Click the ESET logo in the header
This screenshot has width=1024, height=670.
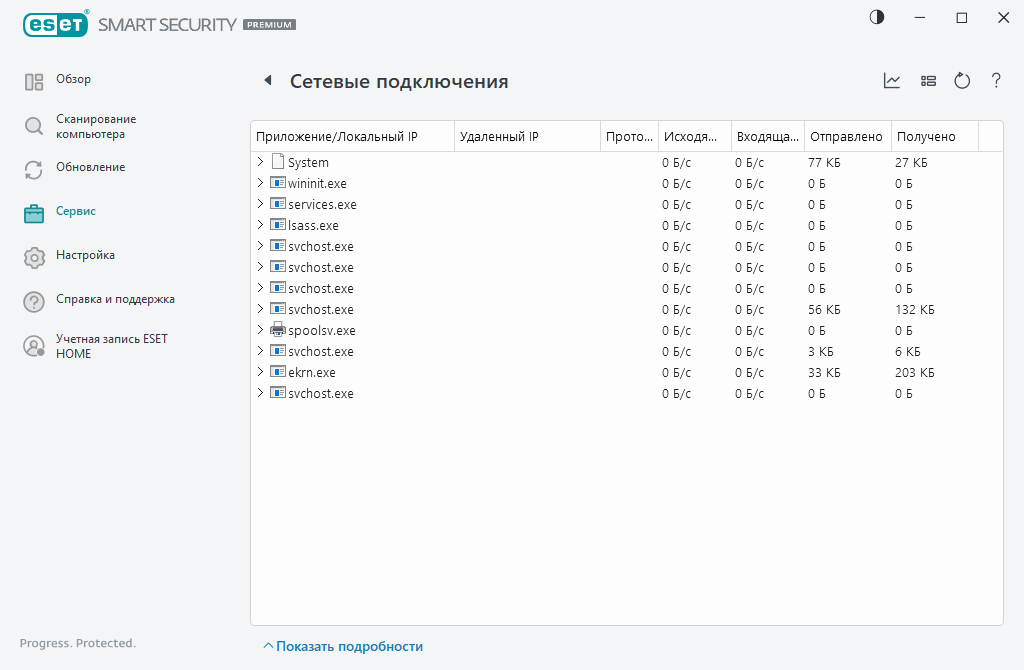[55, 24]
